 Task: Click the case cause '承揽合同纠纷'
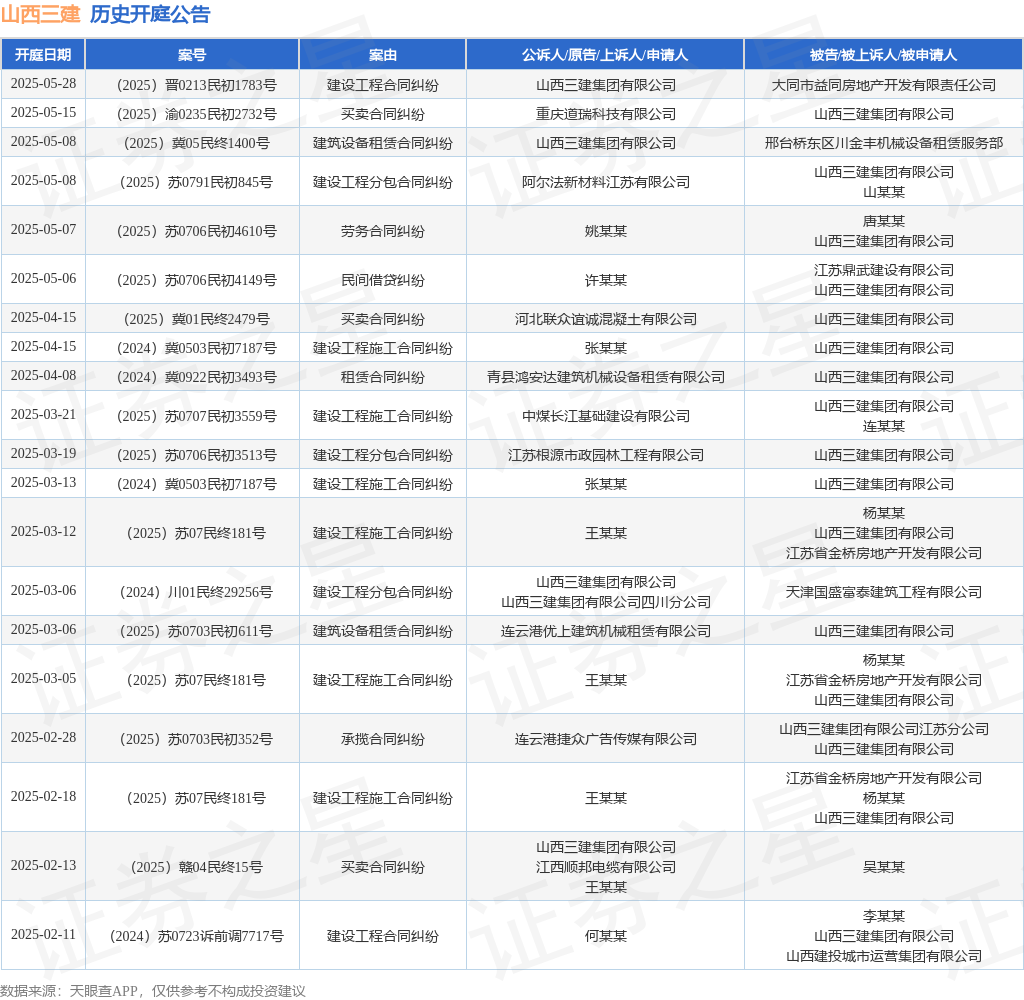(x=383, y=739)
